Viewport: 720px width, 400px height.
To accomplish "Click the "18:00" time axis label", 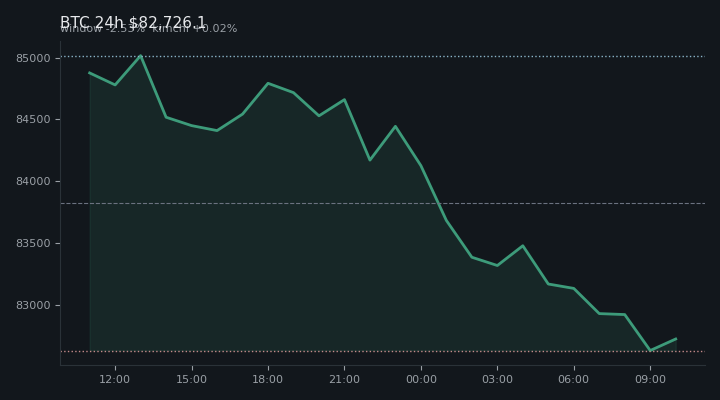I will pyautogui.click(x=268, y=379).
